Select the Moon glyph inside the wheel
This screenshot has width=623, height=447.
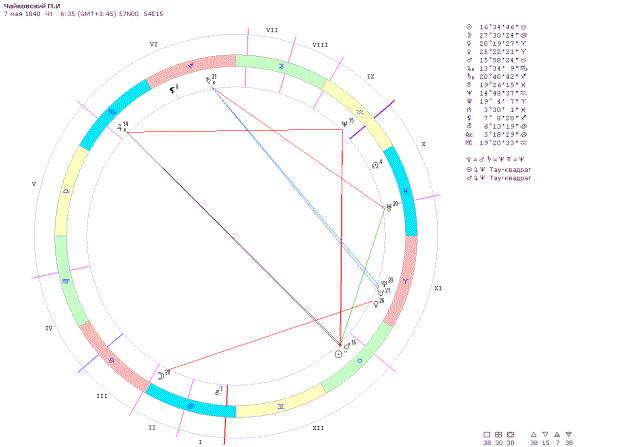pos(159,375)
